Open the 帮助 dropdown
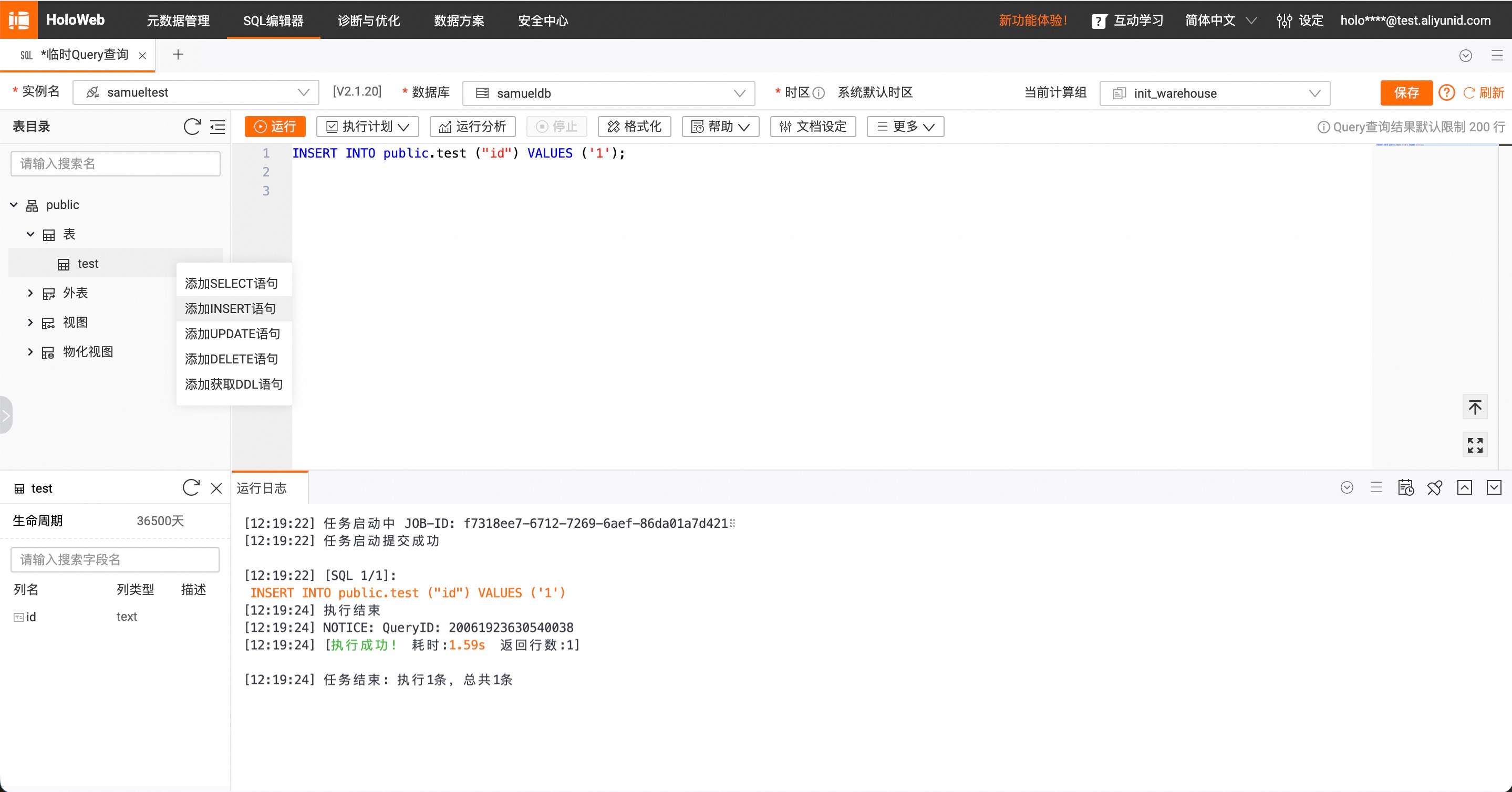Screen dimensions: 1512x792 (x=720, y=127)
